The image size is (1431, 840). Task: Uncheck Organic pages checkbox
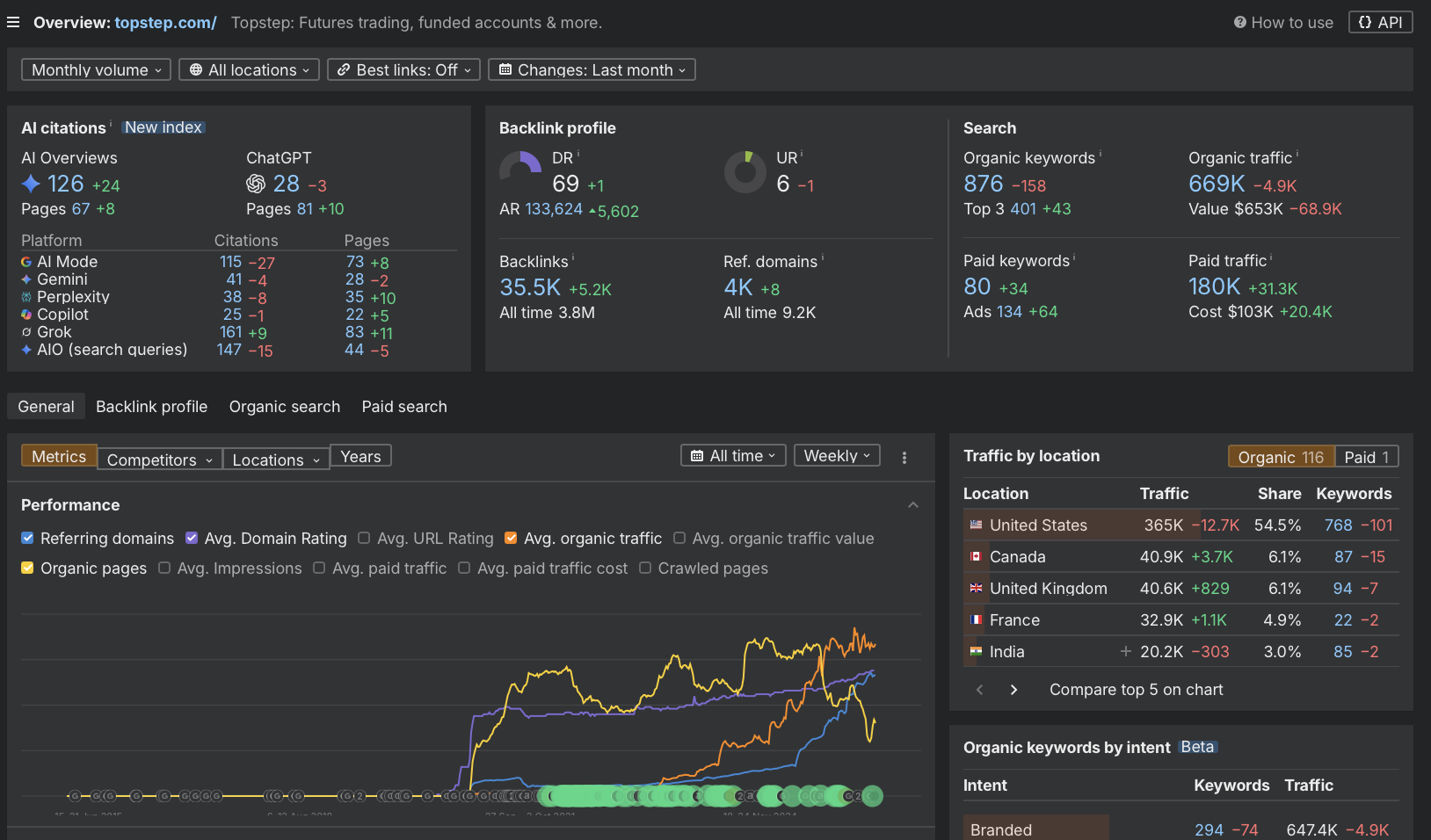pos(27,568)
